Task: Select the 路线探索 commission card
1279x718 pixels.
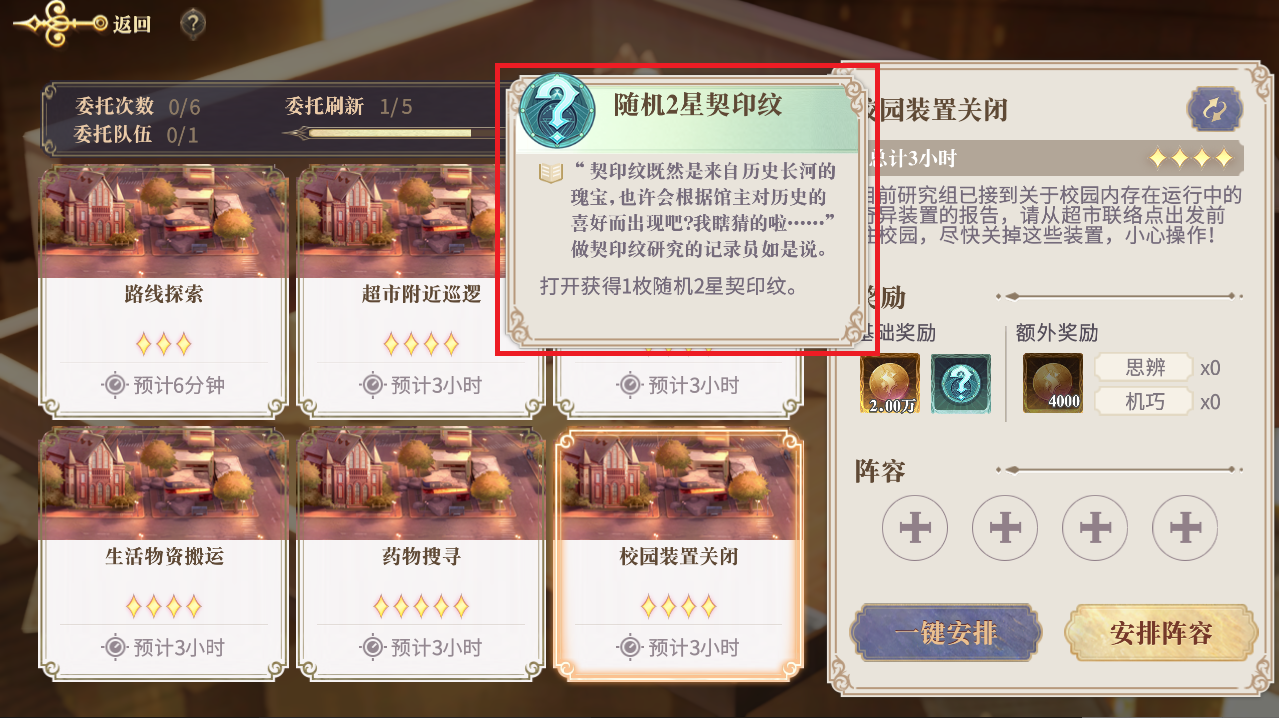Action: click(163, 290)
